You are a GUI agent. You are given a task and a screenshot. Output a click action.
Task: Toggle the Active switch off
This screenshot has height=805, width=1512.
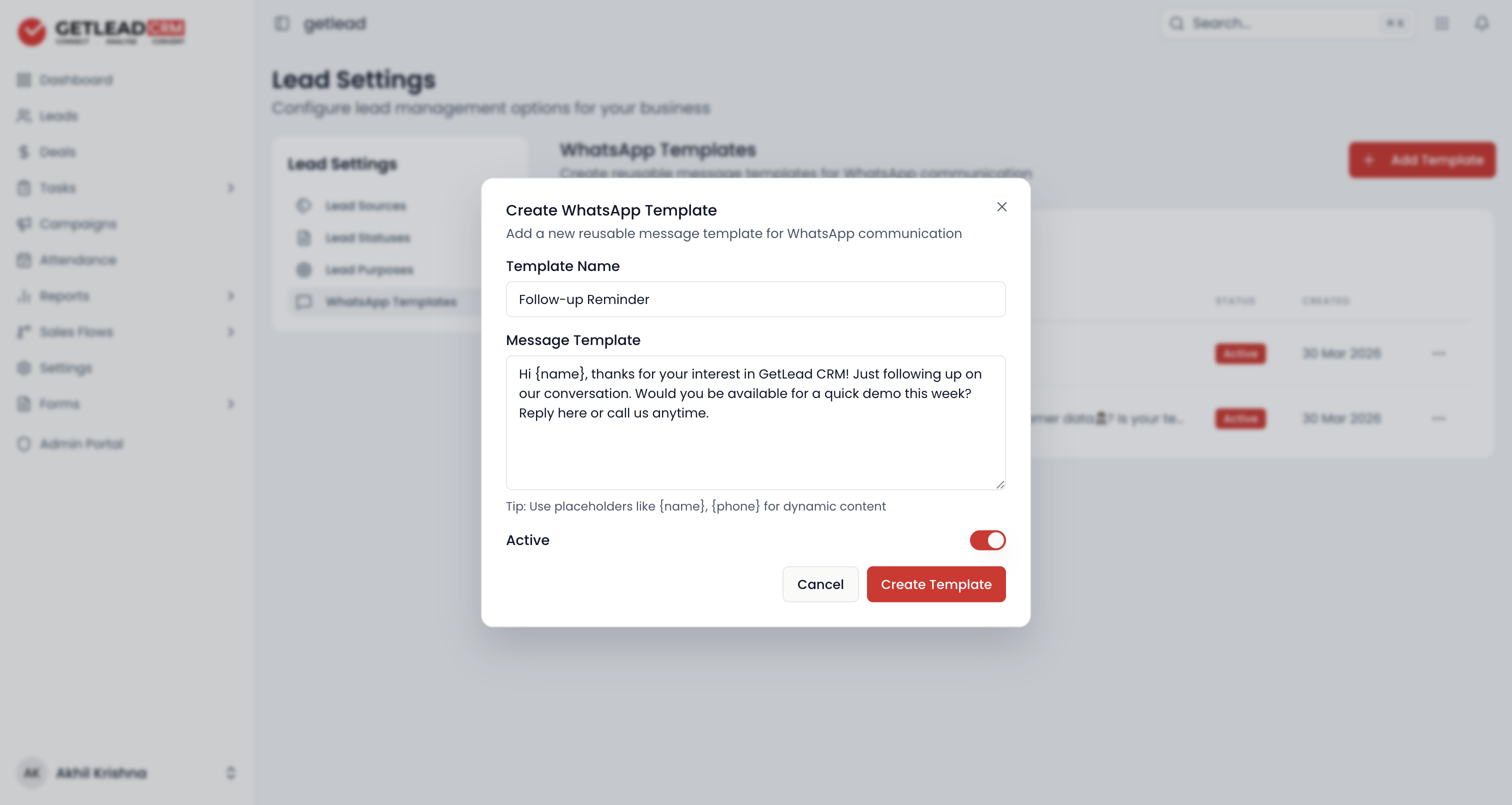[x=987, y=540]
